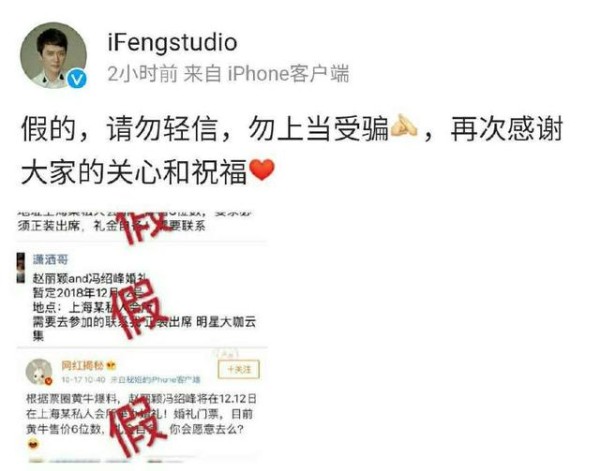Screen dimensions: 600x471
Task: Click the main post text '假的，请勿轻信'
Action: [x=119, y=129]
